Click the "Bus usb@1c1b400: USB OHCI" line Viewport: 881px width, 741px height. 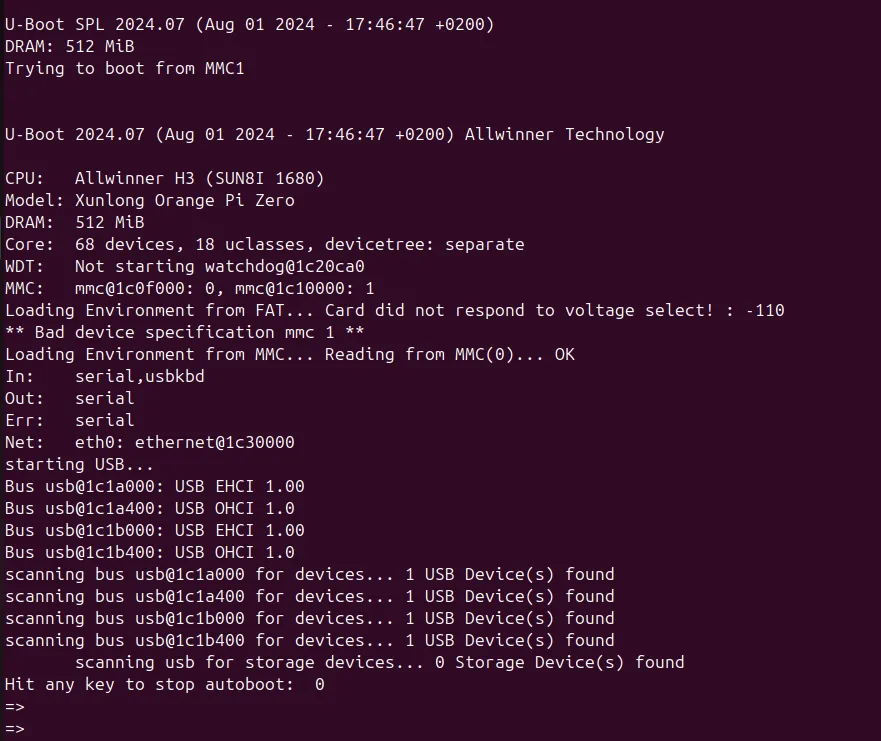[149, 552]
